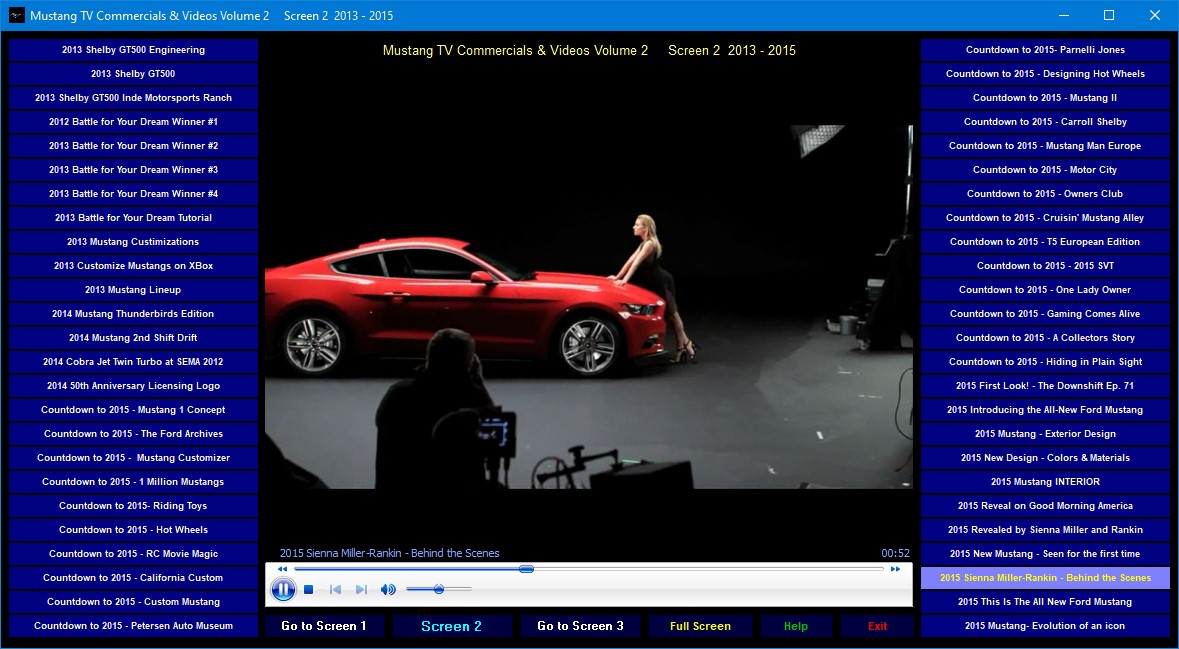Image resolution: width=1179 pixels, height=649 pixels.
Task: Play Countdown to 2015- Riding Toys
Action: (133, 506)
